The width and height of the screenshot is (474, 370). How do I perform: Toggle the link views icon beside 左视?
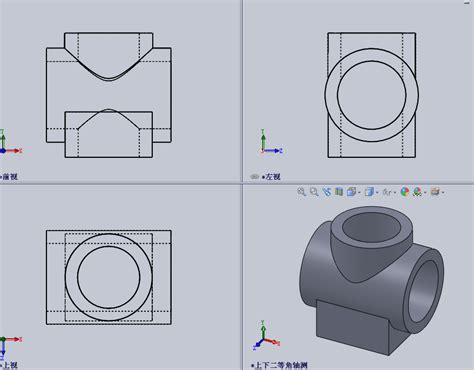click(255, 177)
